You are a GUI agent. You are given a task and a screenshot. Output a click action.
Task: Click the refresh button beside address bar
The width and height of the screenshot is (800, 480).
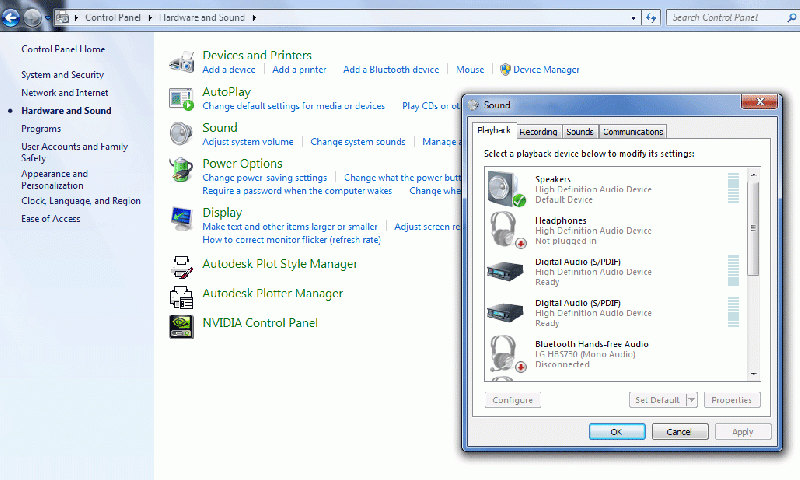(x=651, y=18)
